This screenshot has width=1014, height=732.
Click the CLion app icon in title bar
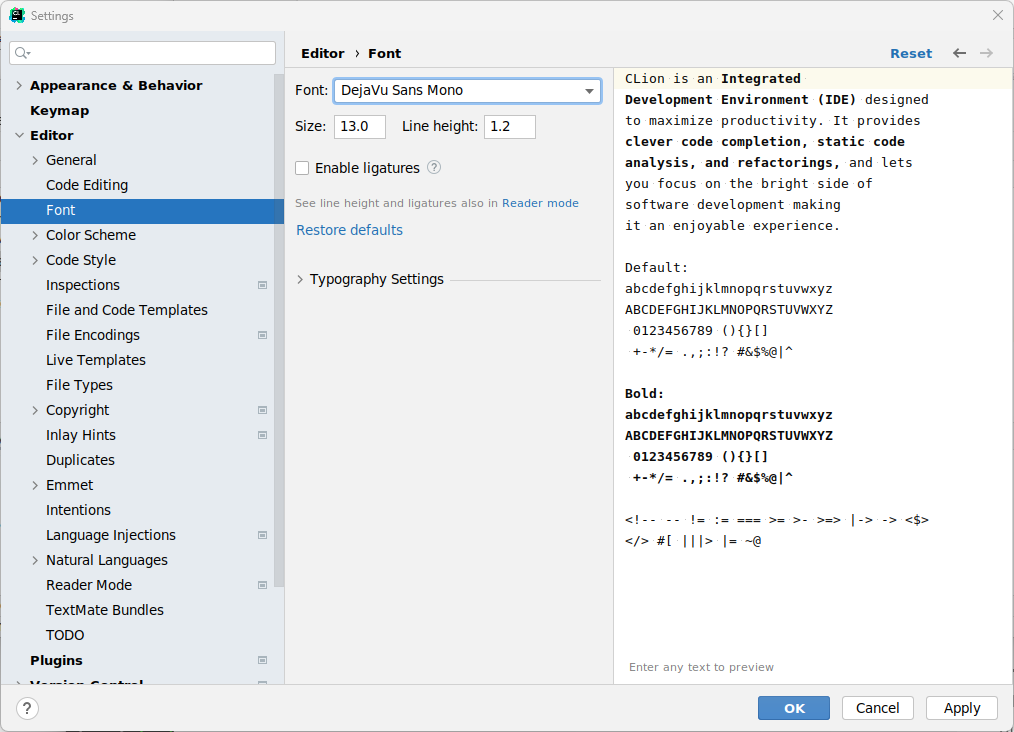pos(17,16)
